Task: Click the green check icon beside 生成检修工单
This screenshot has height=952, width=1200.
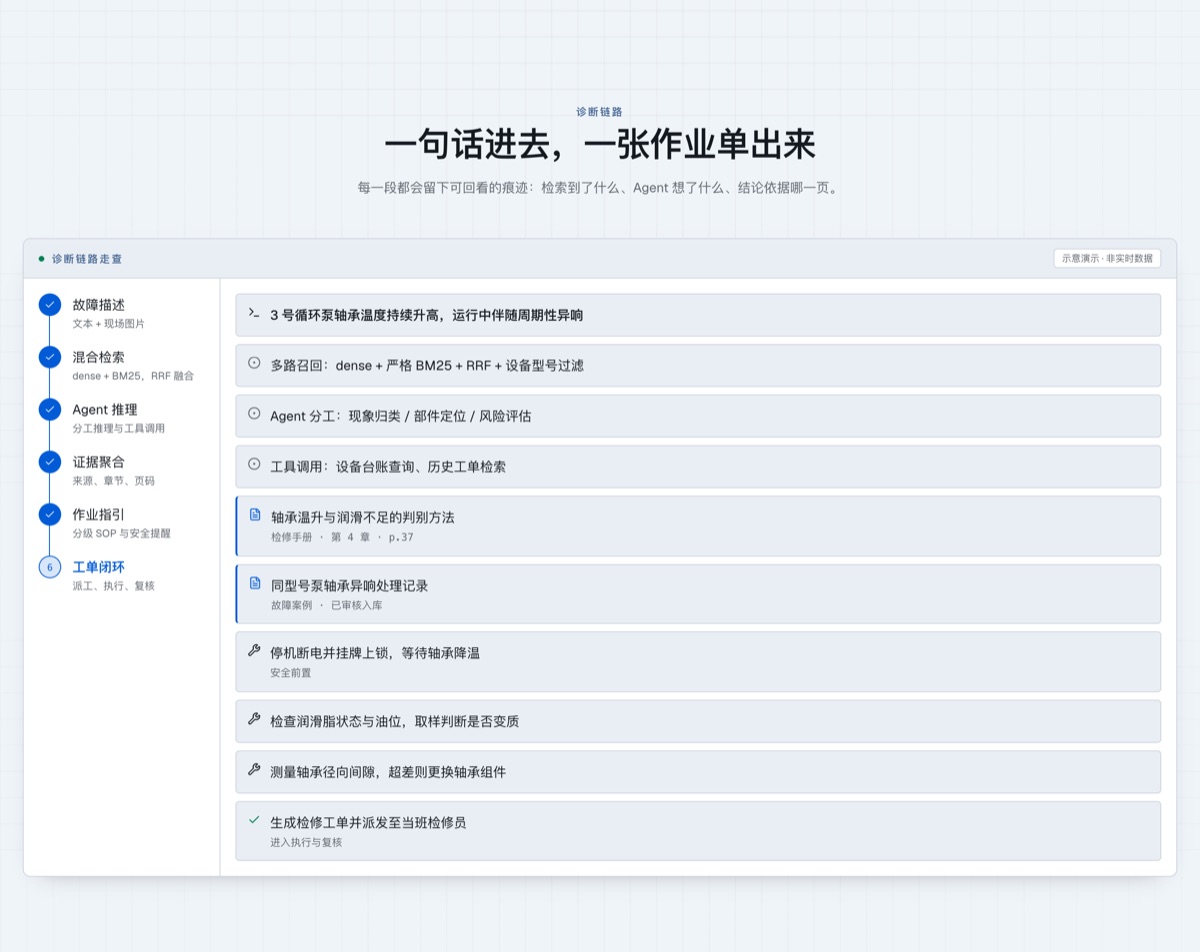Action: pos(254,820)
